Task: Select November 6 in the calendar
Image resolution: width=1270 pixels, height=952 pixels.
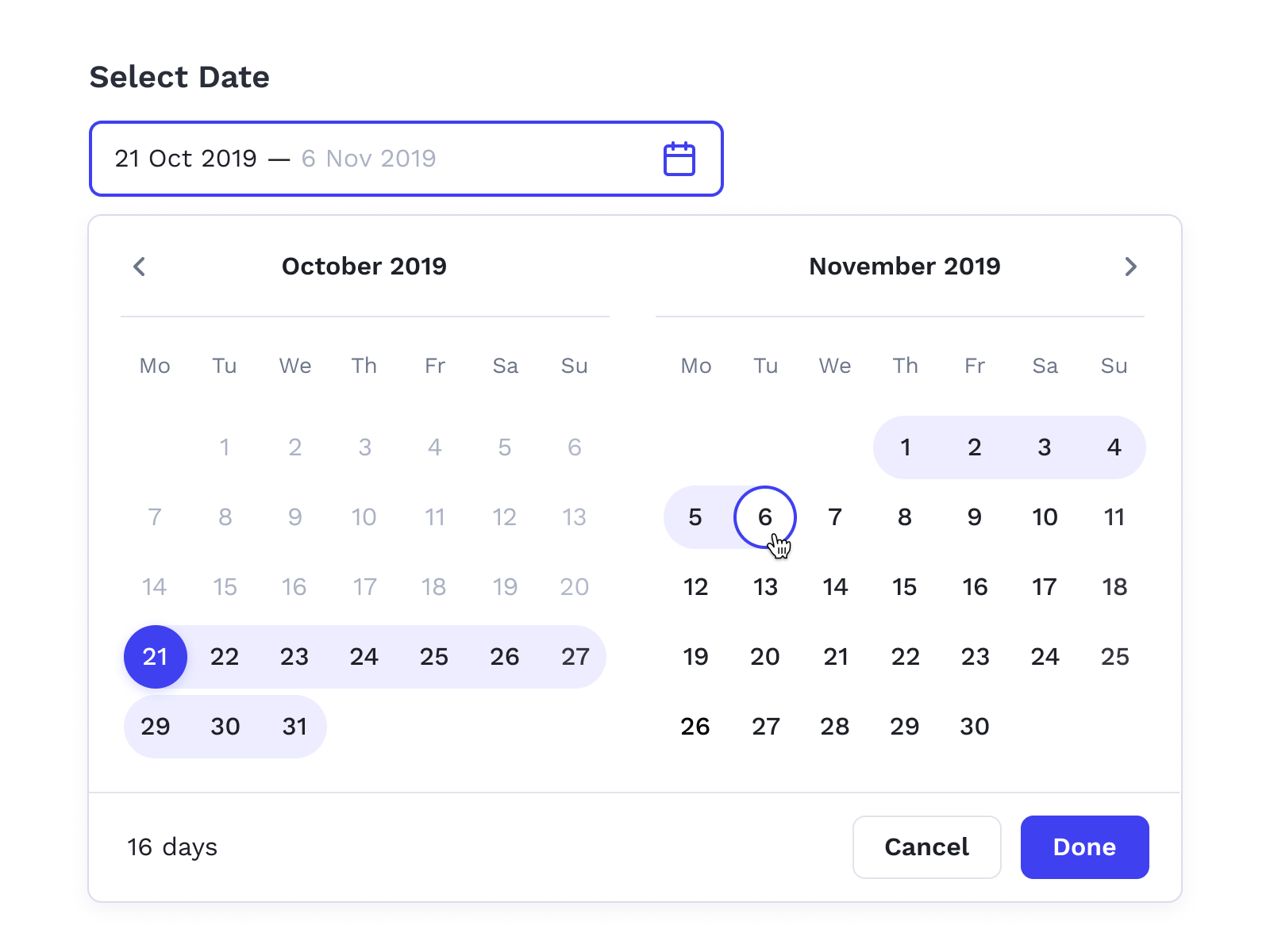Action: click(764, 517)
